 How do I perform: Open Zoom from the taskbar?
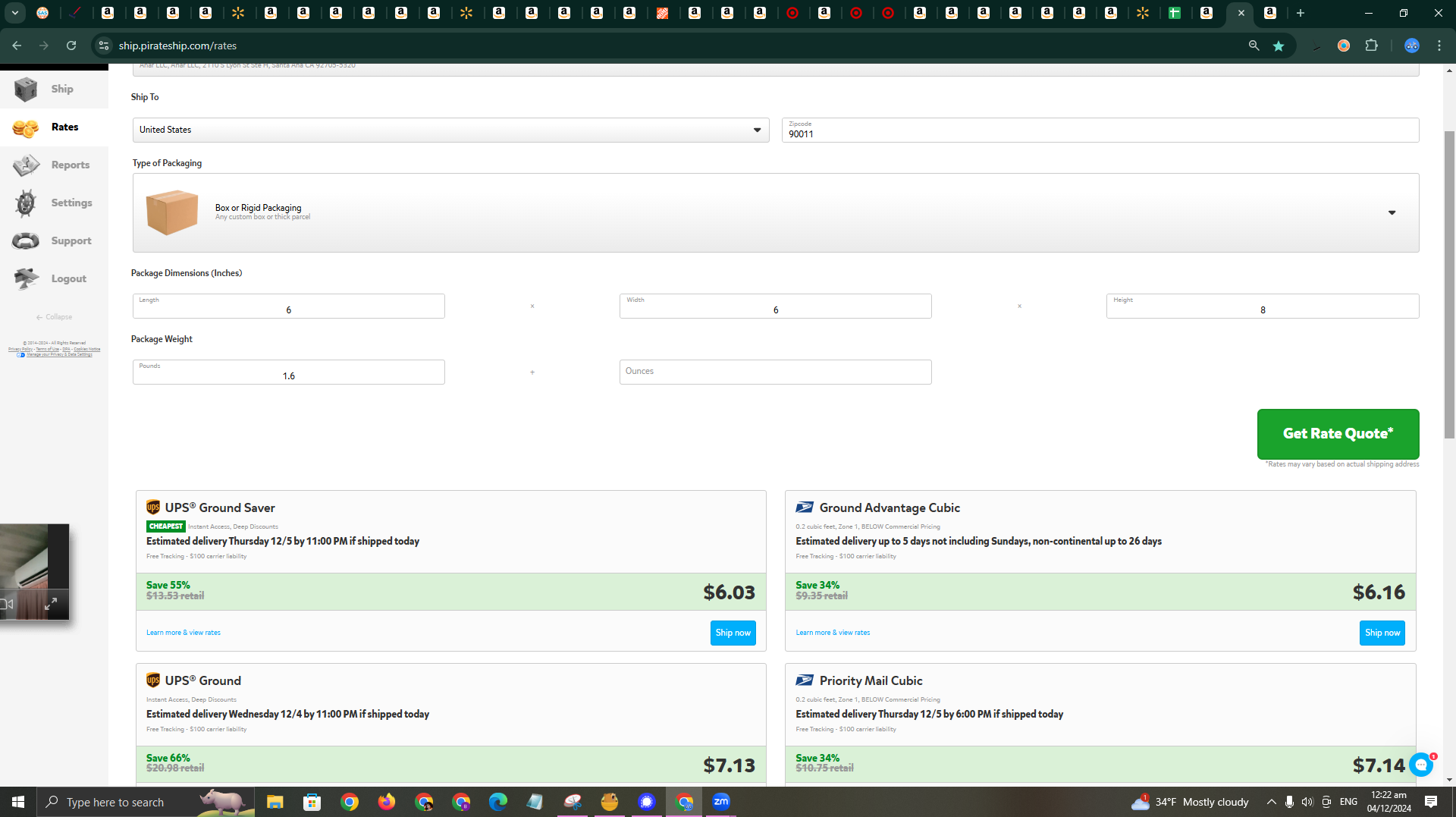[x=721, y=802]
